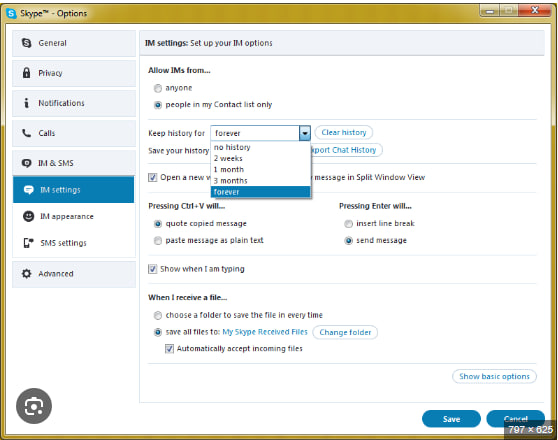Choose 1 month from history list

click(x=260, y=169)
